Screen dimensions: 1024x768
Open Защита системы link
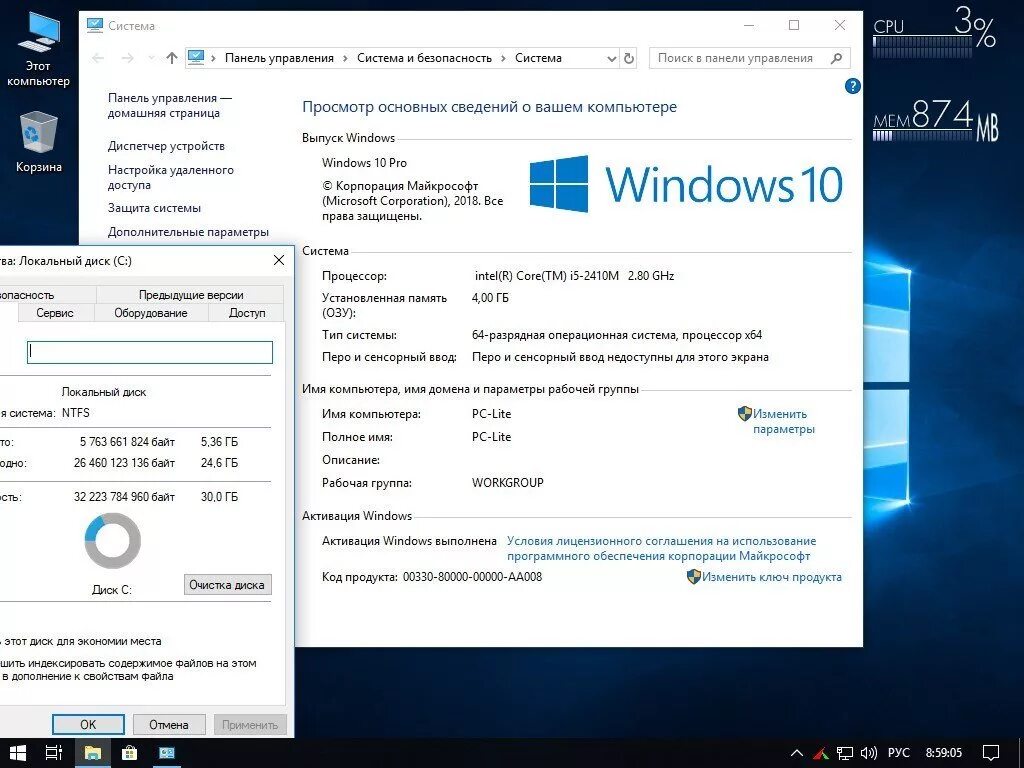click(x=154, y=208)
